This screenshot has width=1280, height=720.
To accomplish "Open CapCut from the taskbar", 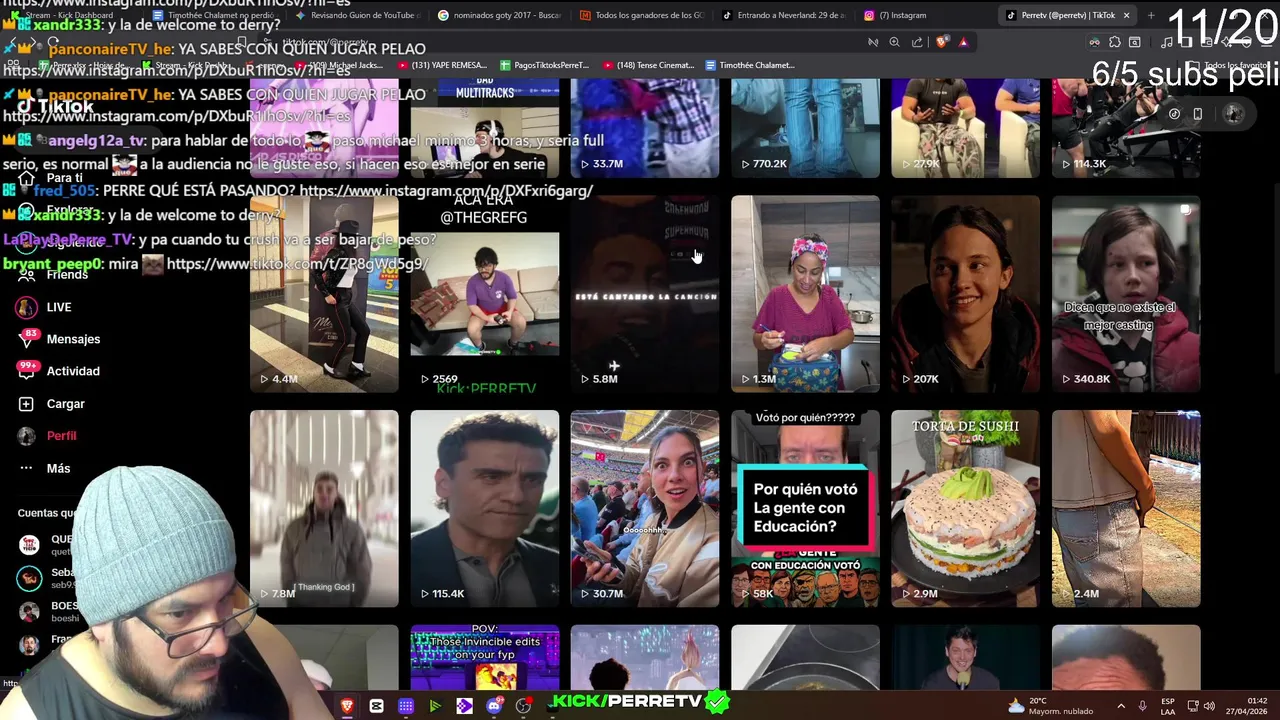I will 376,706.
